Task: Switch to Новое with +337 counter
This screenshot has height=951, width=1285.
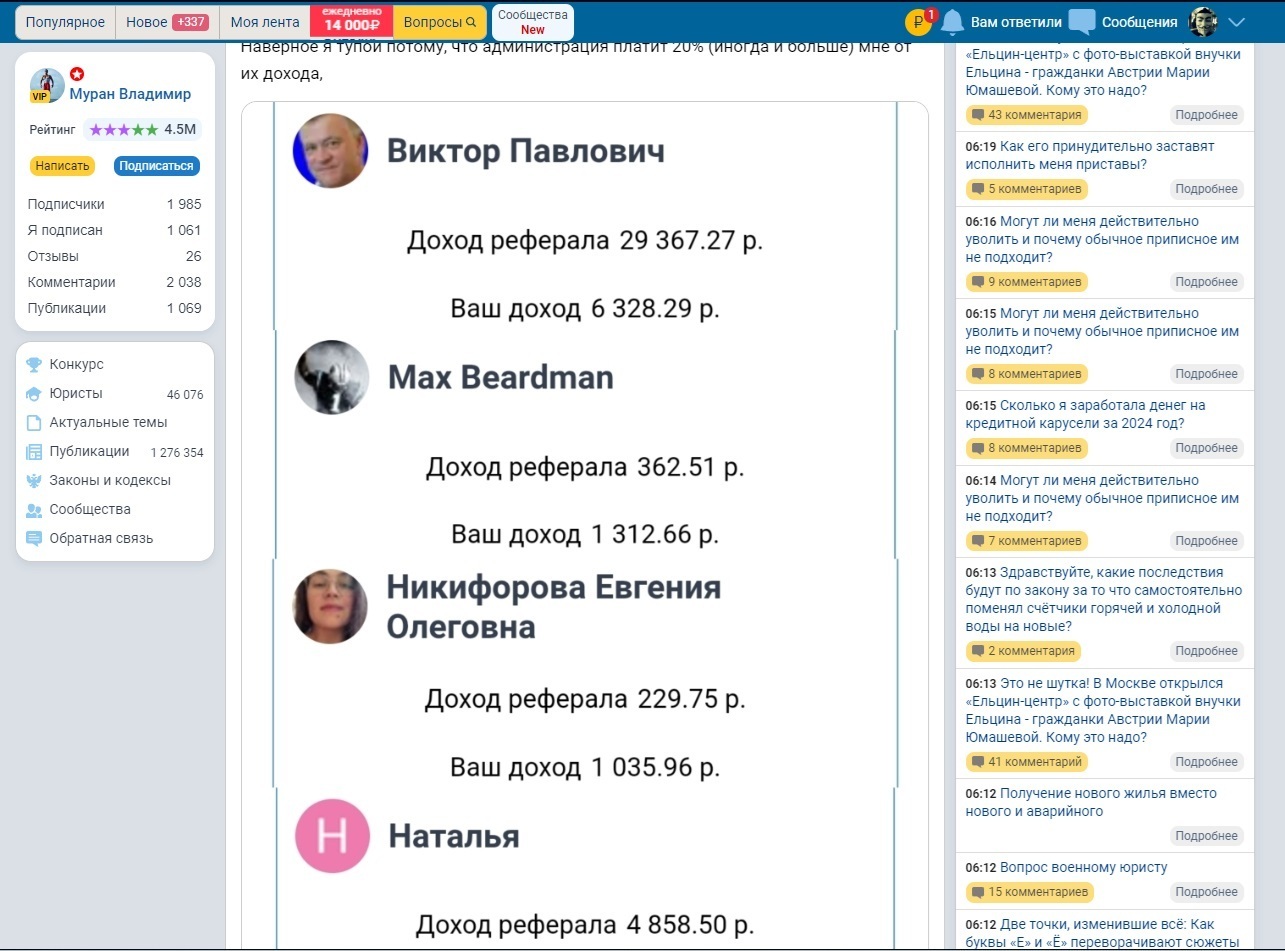Action: pyautogui.click(x=165, y=20)
